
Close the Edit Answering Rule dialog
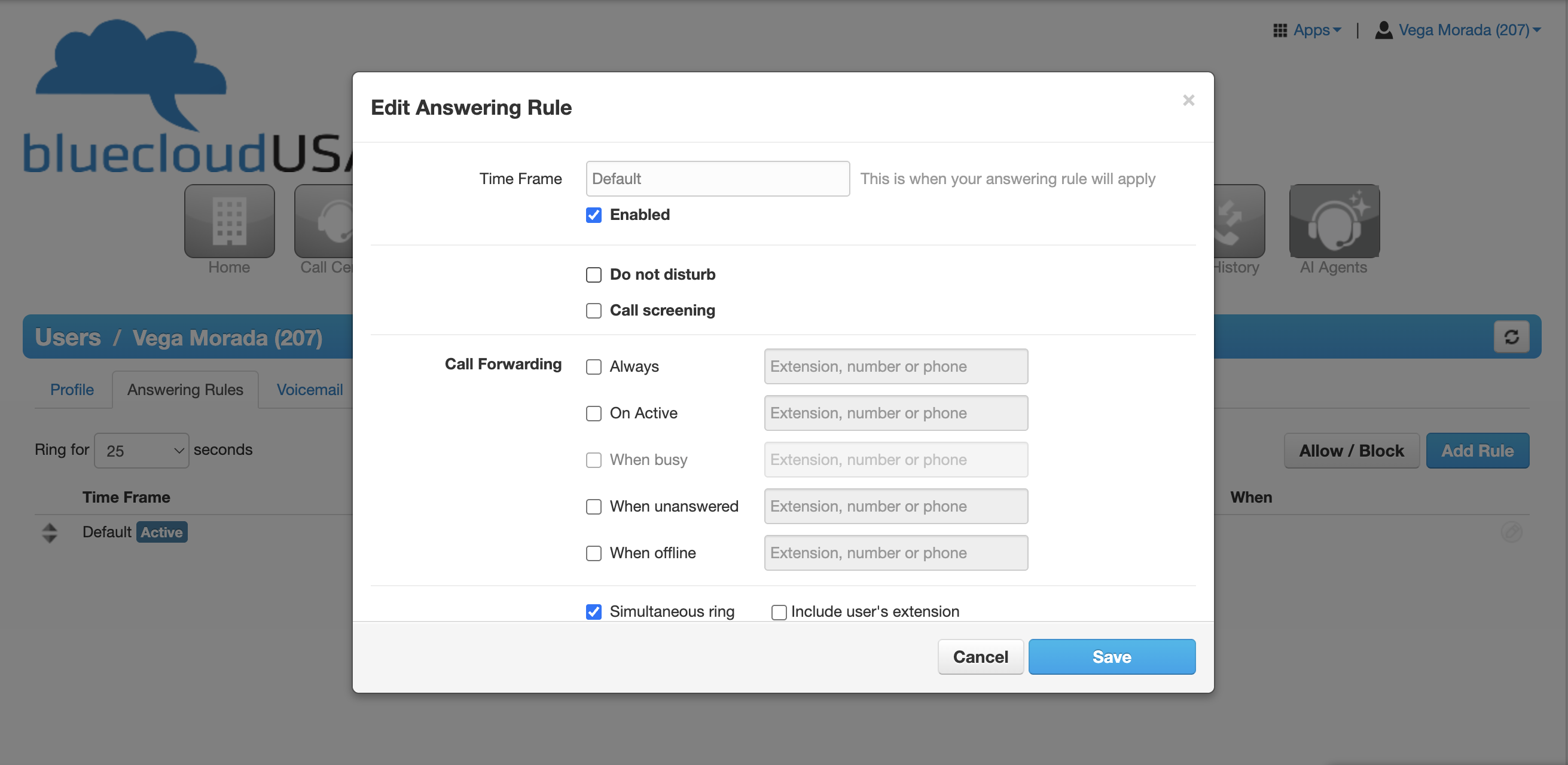point(1188,100)
